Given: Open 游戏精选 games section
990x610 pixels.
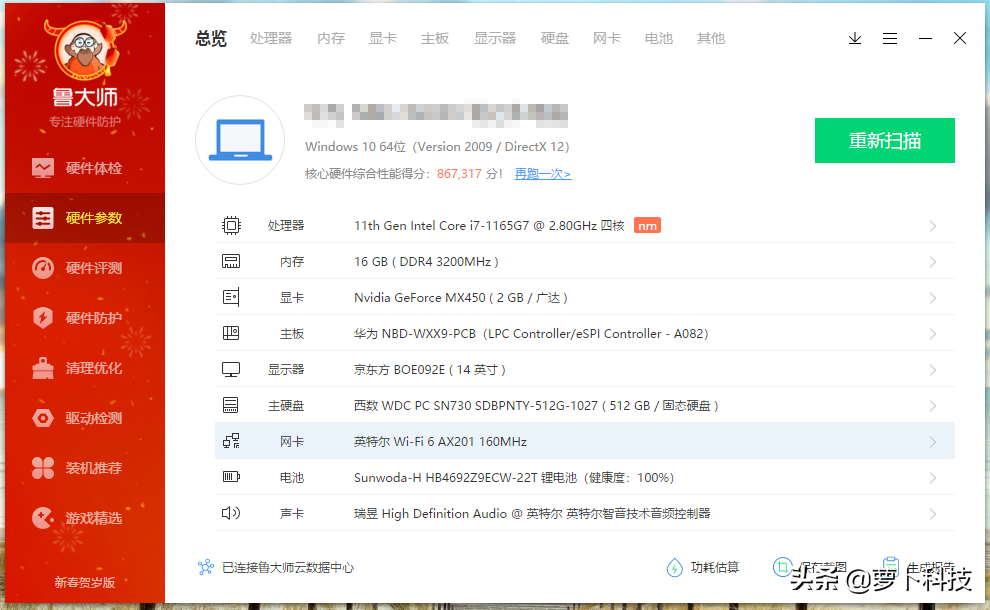Looking at the screenshot, I should click(x=85, y=518).
